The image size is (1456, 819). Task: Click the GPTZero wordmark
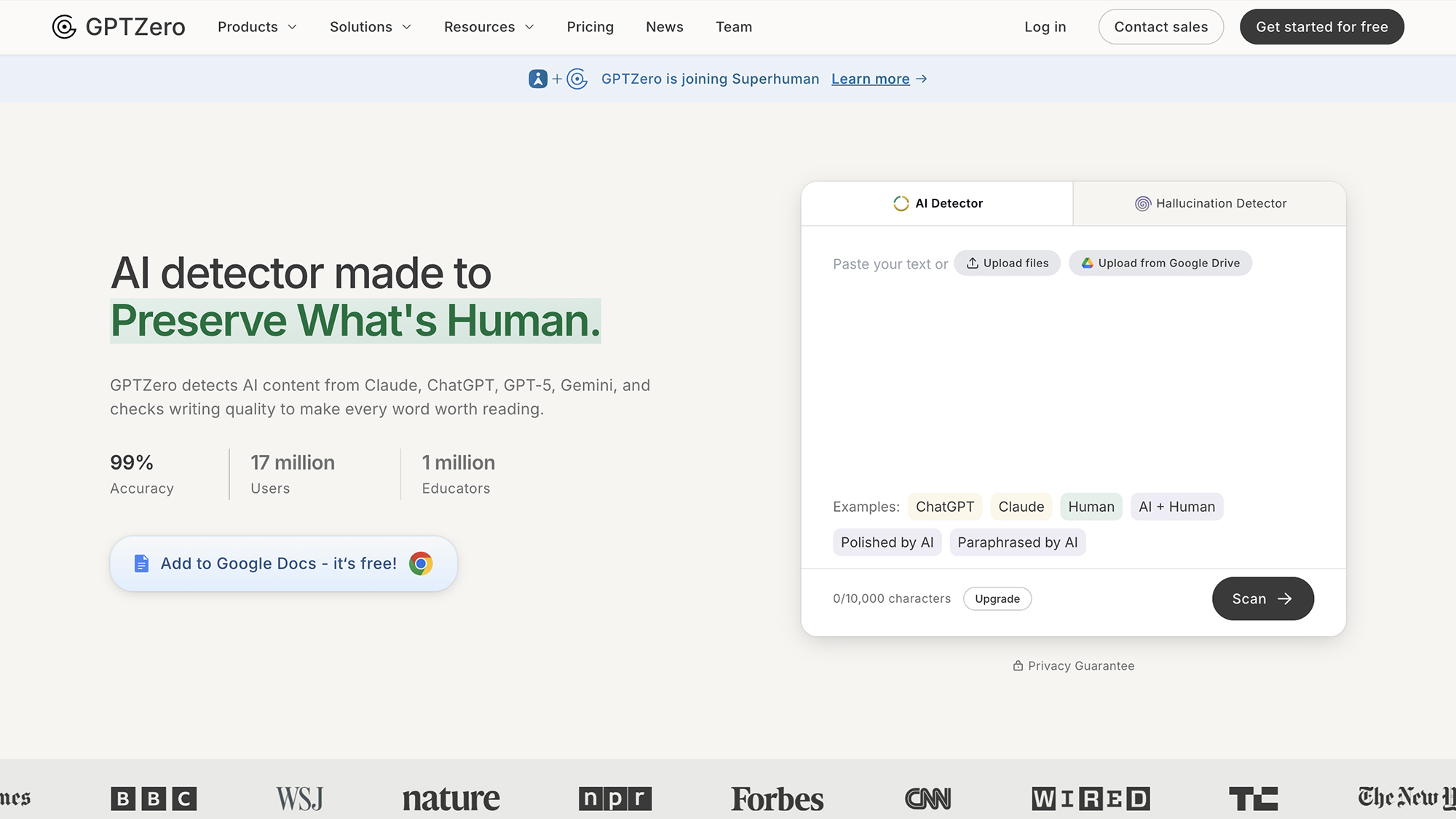(x=135, y=27)
